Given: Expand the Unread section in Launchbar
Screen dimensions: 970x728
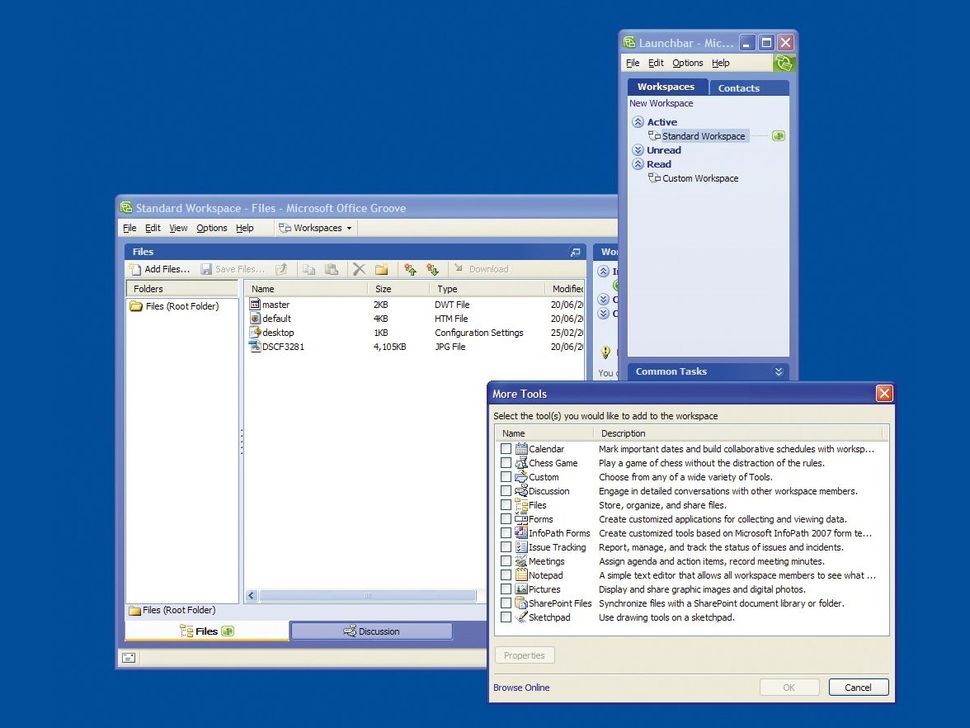Looking at the screenshot, I should click(x=638, y=149).
